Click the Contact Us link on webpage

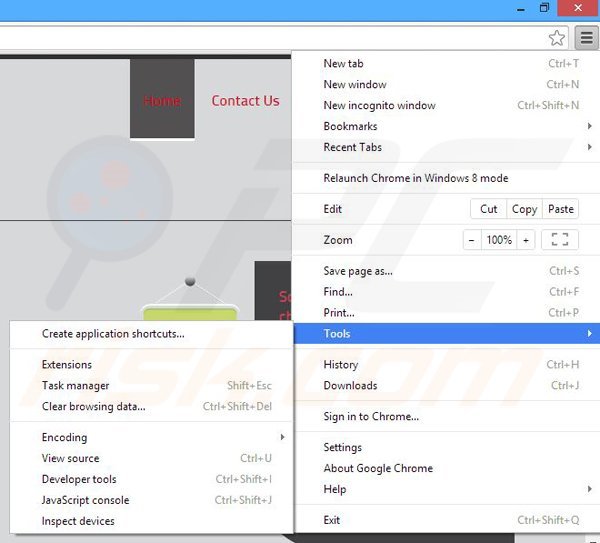(x=245, y=101)
